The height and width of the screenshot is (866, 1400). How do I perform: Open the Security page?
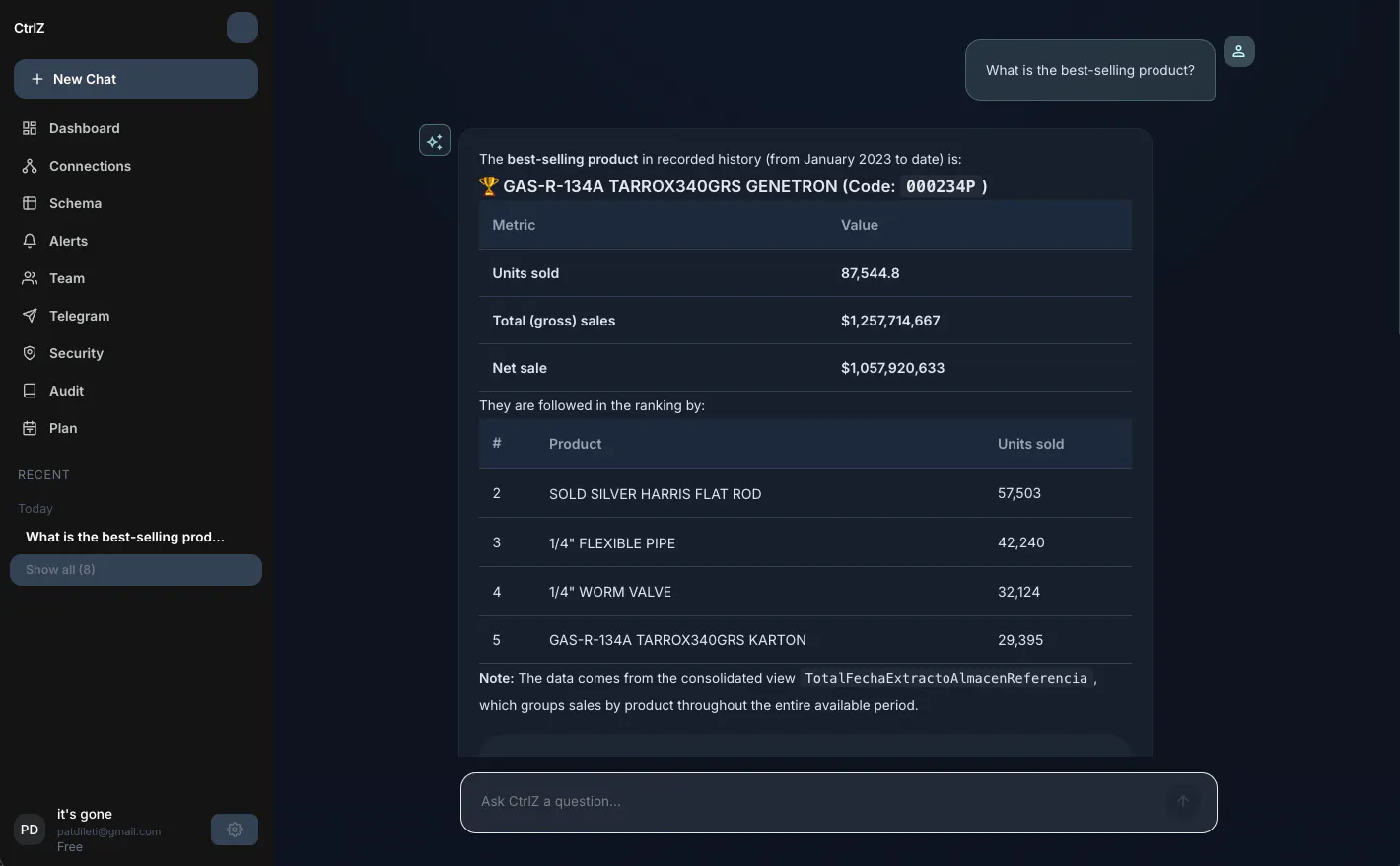(x=136, y=353)
